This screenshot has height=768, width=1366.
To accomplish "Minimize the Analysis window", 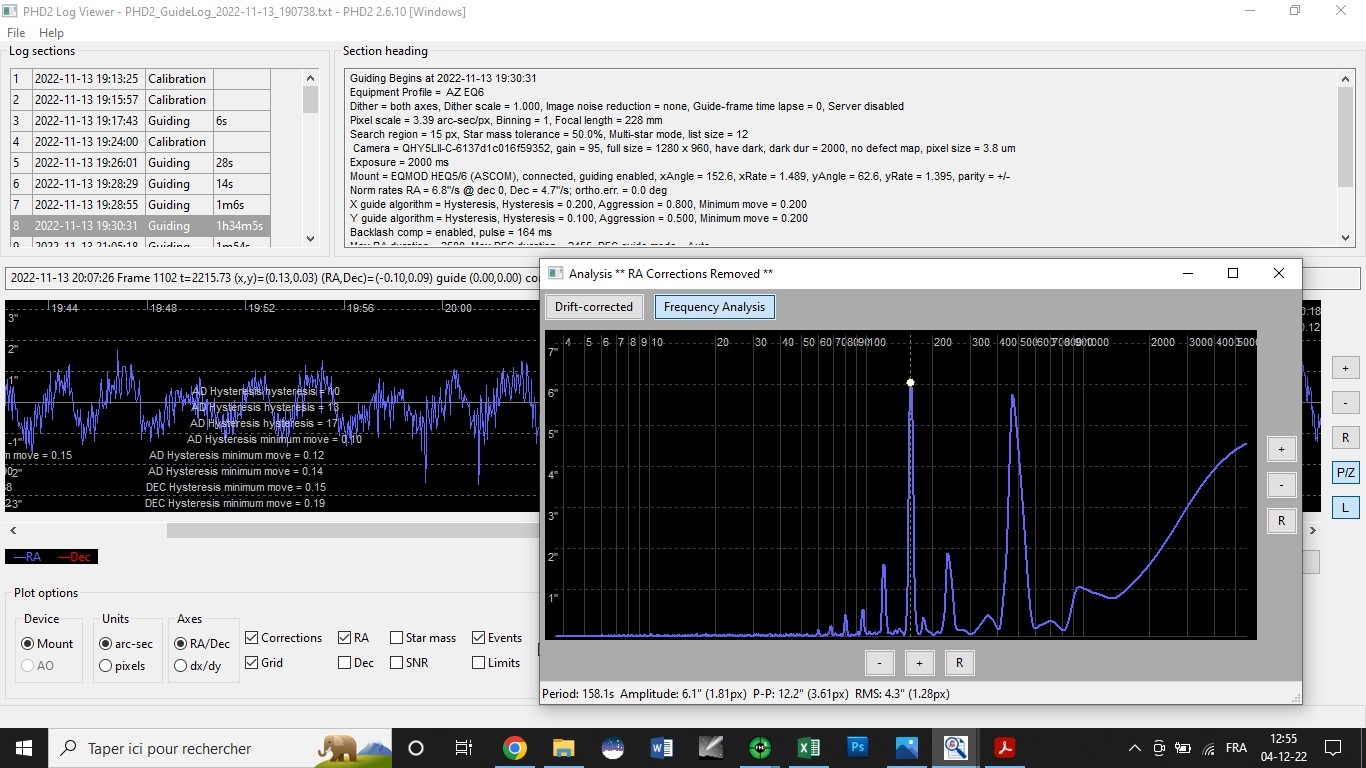I will tap(1188, 273).
